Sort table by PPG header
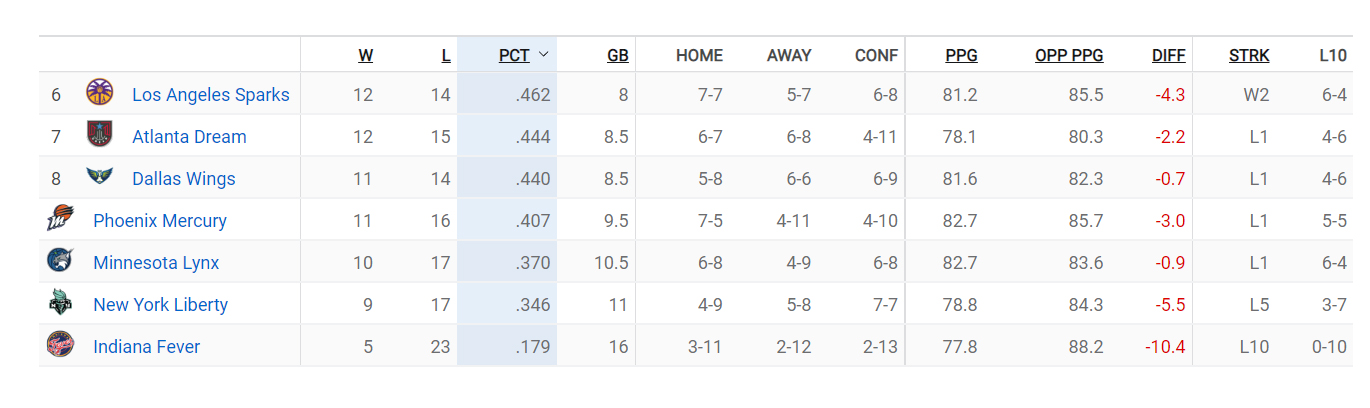Viewport: 1370px width, 408px height. pos(961,56)
